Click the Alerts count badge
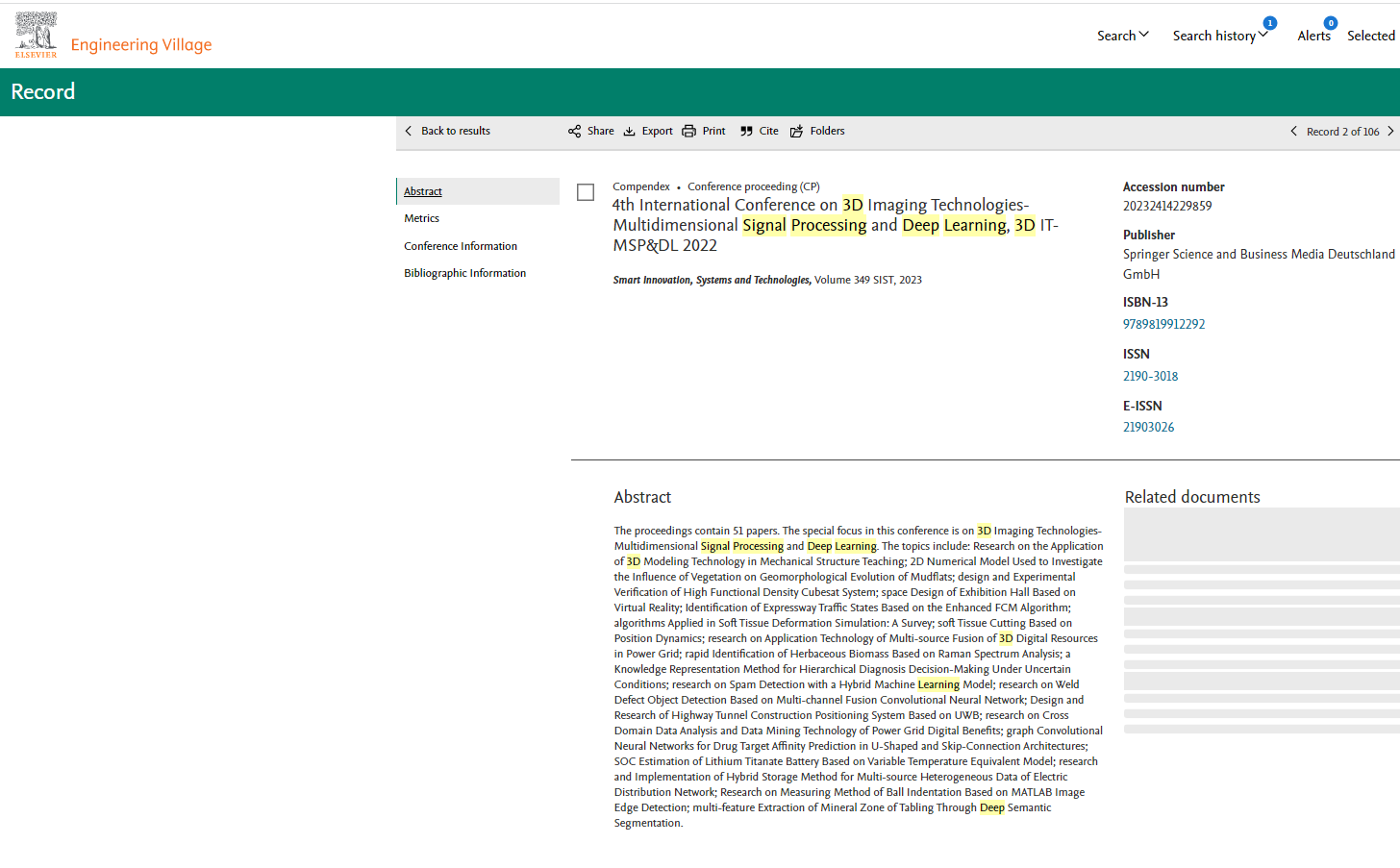The height and width of the screenshot is (868, 1400). point(1331,23)
